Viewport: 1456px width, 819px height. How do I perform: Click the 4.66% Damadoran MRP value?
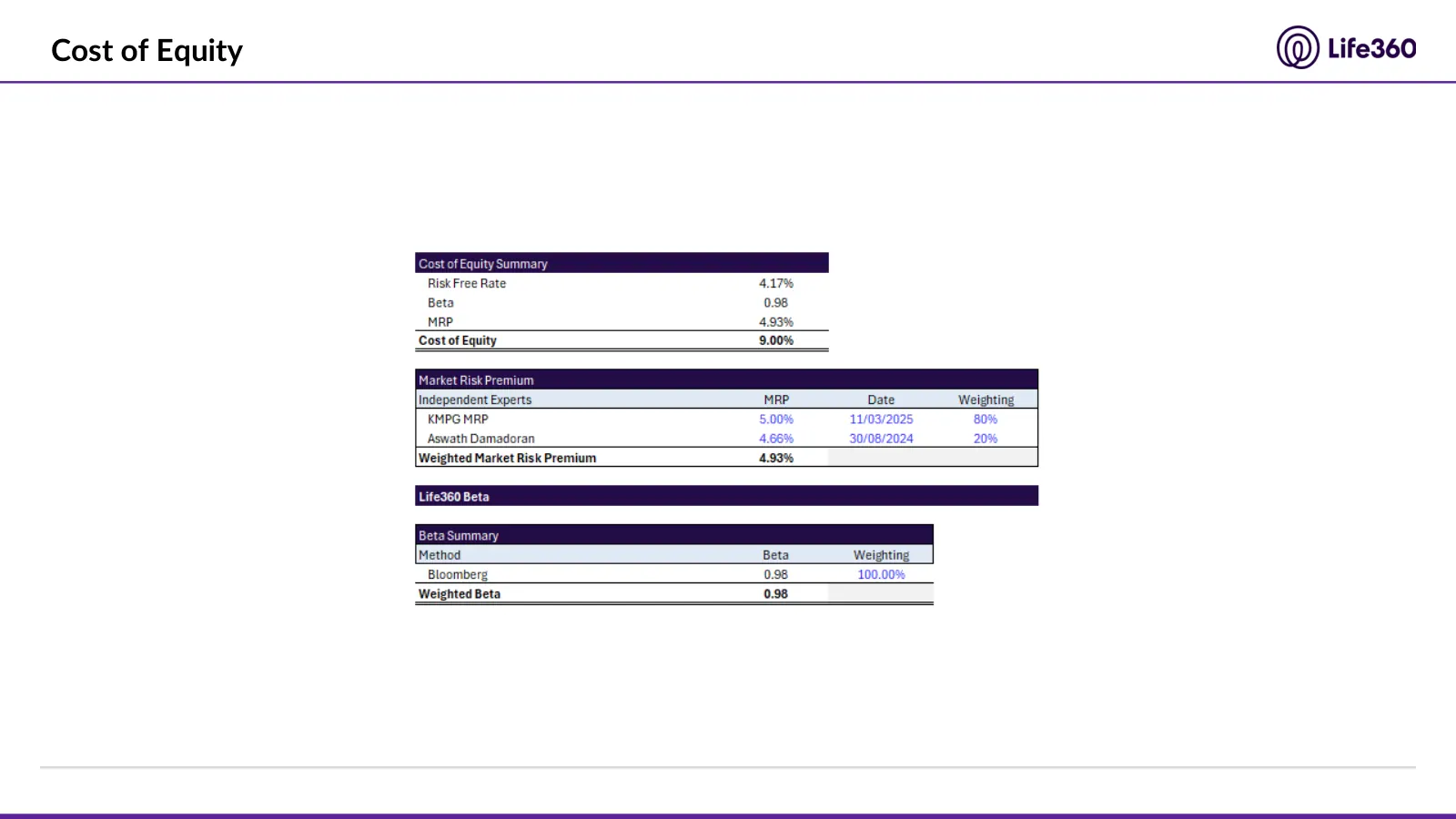coord(776,438)
